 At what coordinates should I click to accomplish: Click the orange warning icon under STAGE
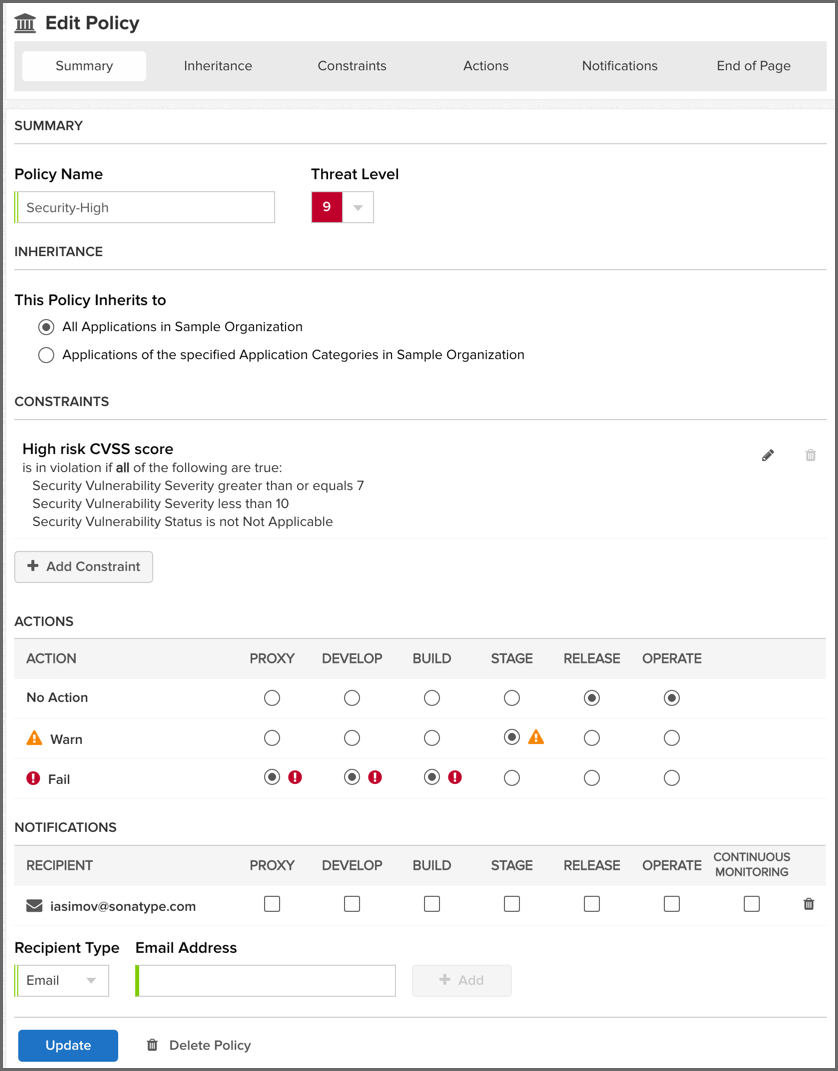click(536, 738)
